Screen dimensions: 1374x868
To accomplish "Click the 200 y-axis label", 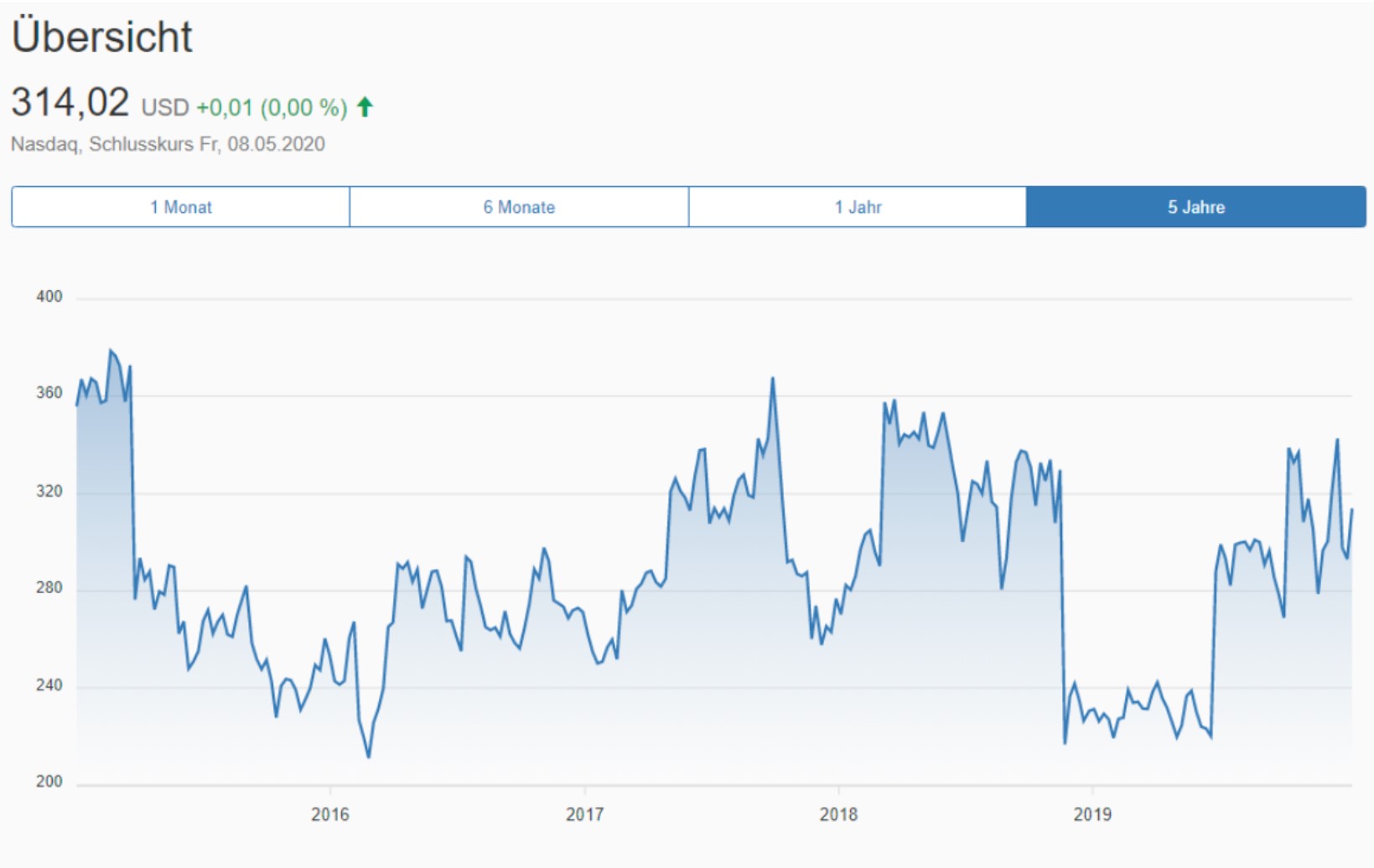I will [49, 782].
